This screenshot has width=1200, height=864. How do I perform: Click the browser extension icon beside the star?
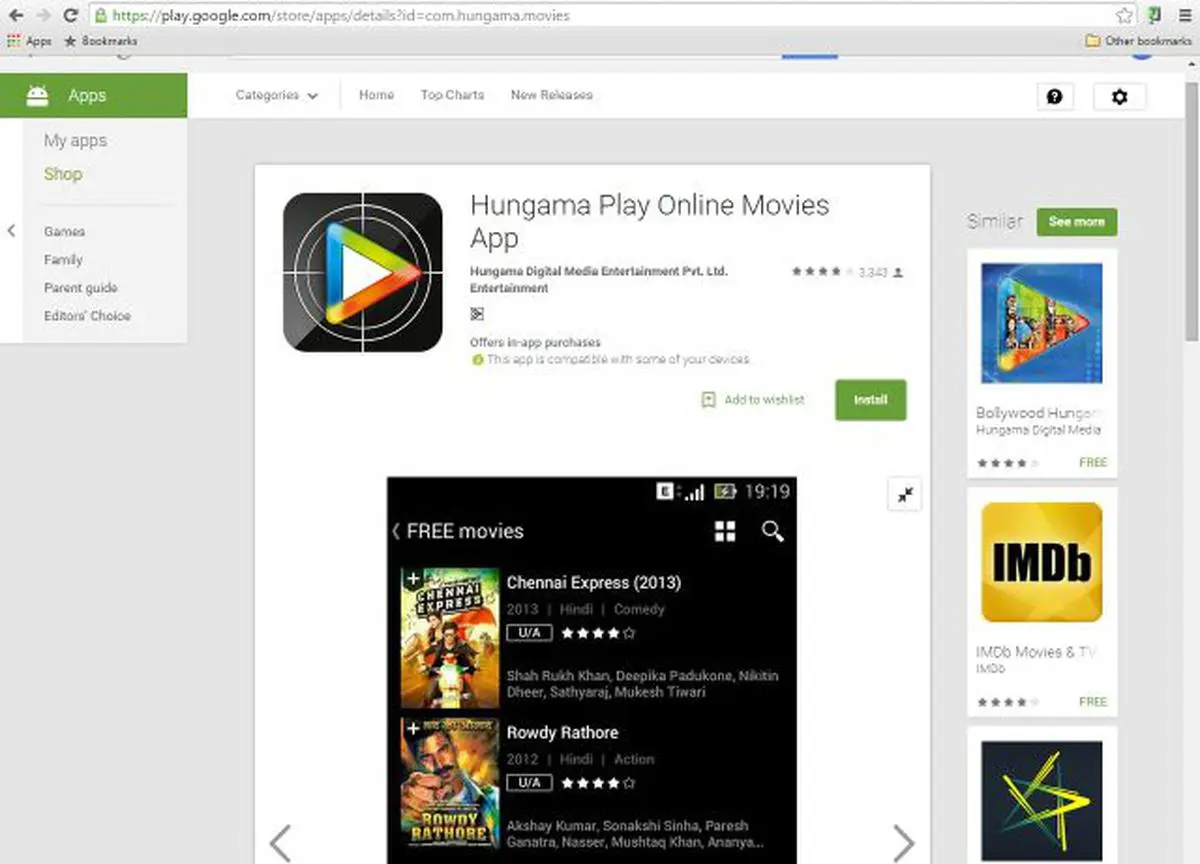(1155, 16)
